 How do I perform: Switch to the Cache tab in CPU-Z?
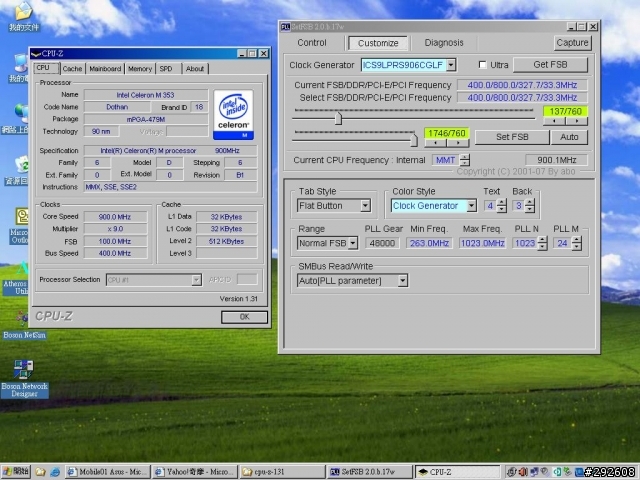(72, 69)
